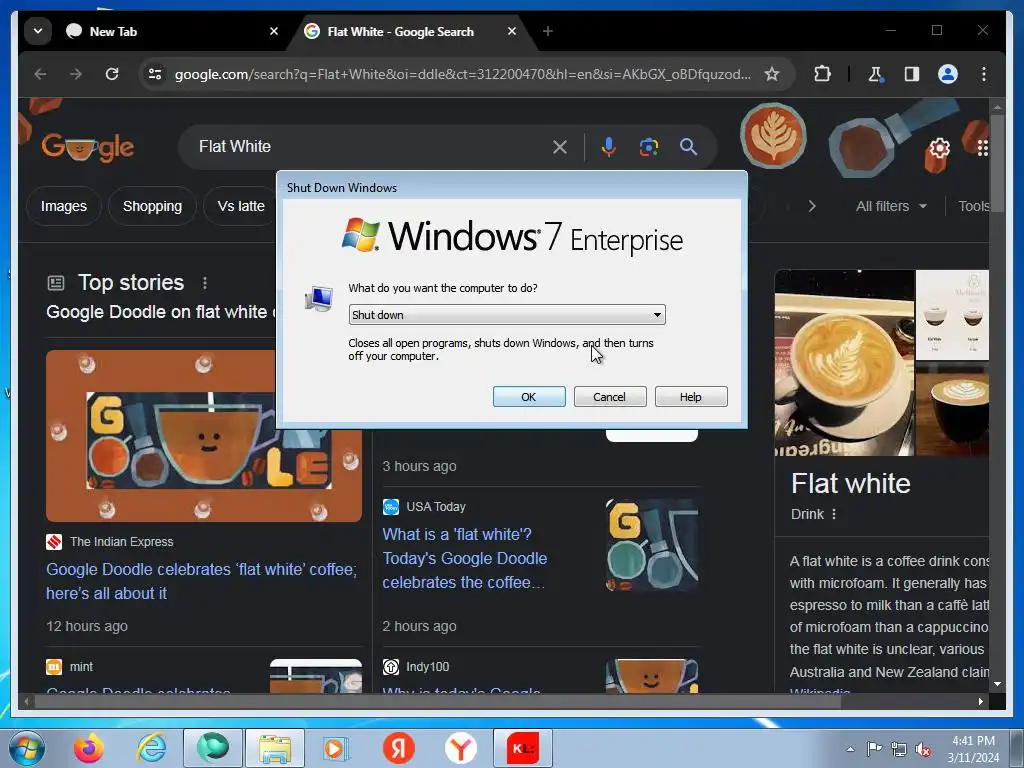Viewport: 1024px width, 768px height.
Task: Bookmark this page with the star icon
Action: point(772,74)
